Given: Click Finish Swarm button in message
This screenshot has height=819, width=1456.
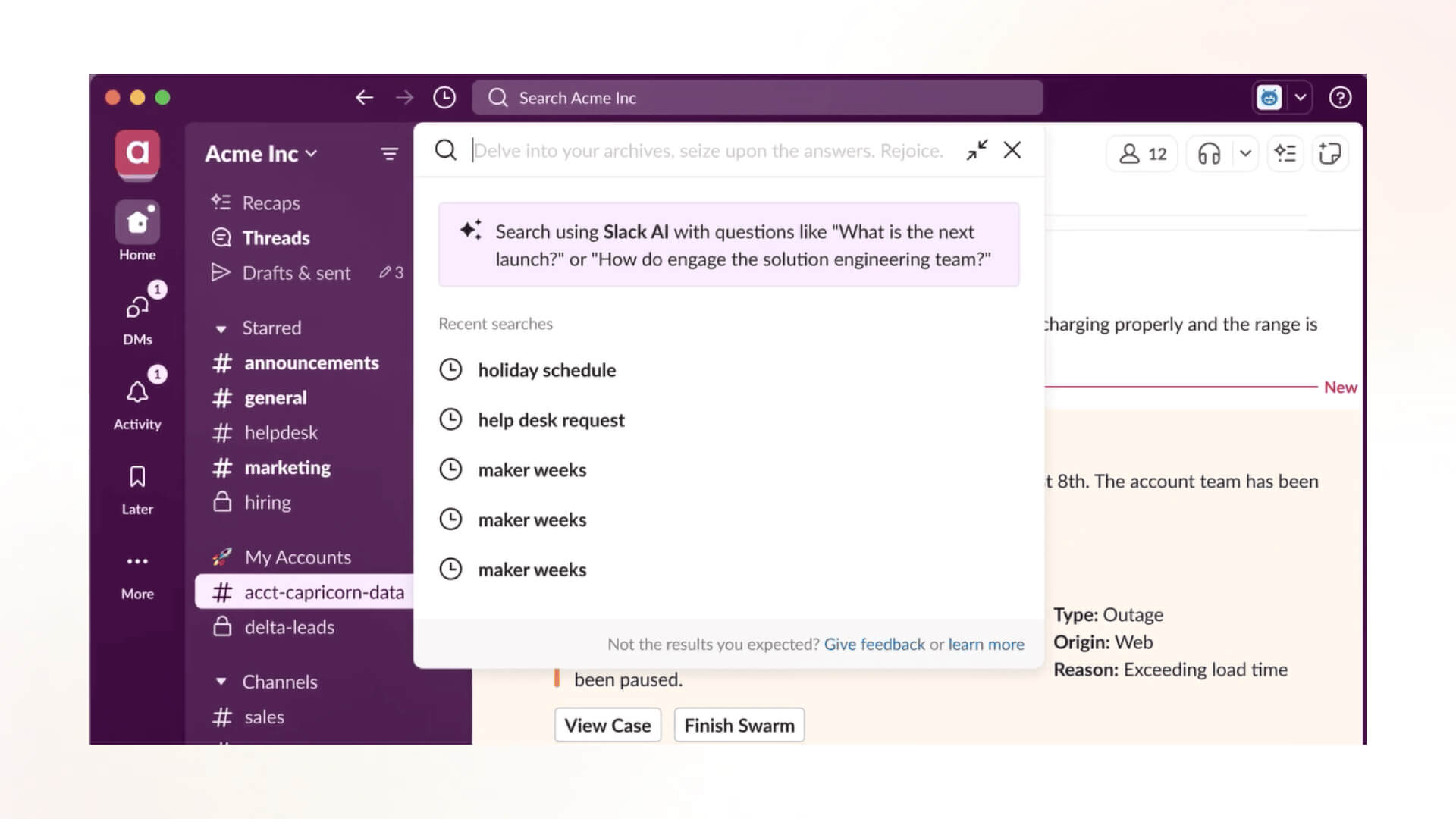Looking at the screenshot, I should pyautogui.click(x=739, y=725).
